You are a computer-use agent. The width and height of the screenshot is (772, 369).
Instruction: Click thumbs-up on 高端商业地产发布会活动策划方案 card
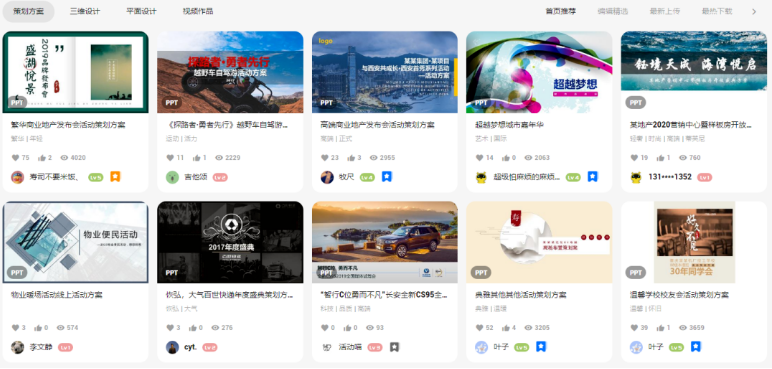click(x=351, y=158)
